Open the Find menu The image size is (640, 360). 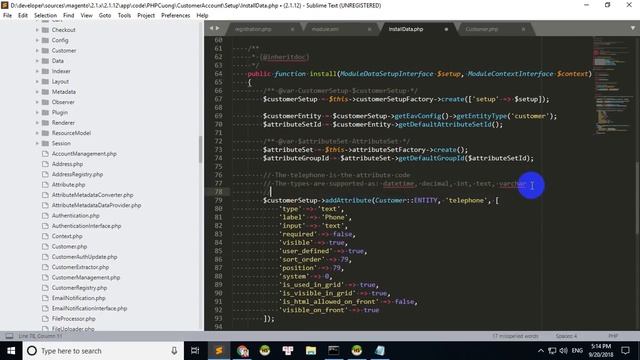point(69,15)
